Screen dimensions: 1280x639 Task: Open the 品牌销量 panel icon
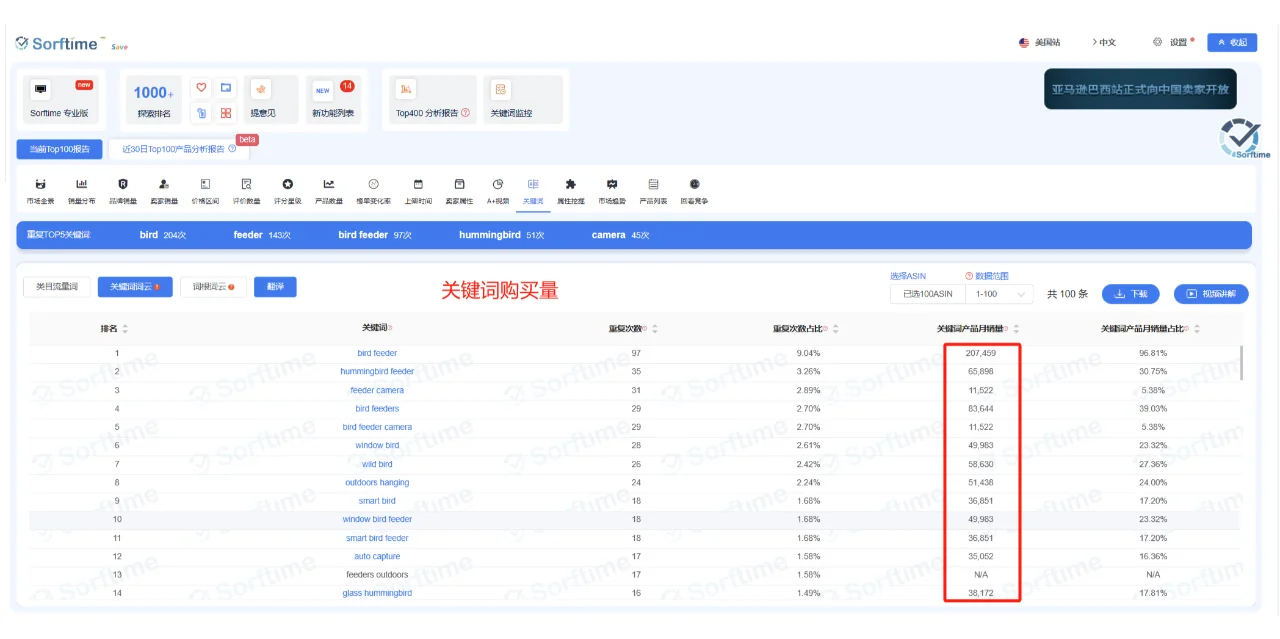[121, 190]
